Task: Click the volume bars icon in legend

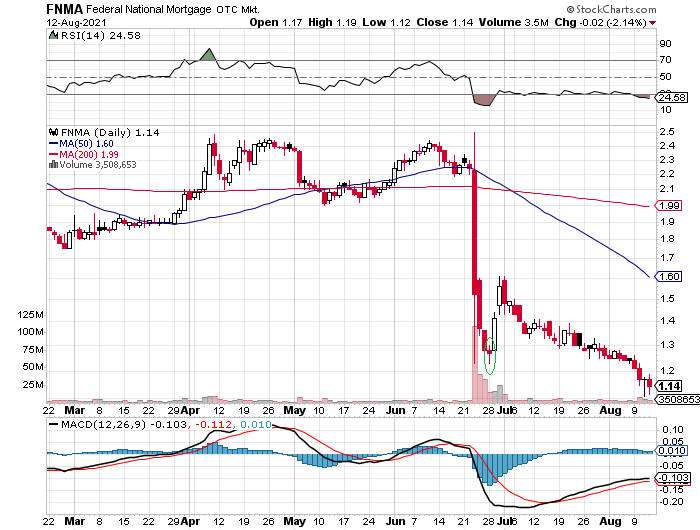Action: 54,164
